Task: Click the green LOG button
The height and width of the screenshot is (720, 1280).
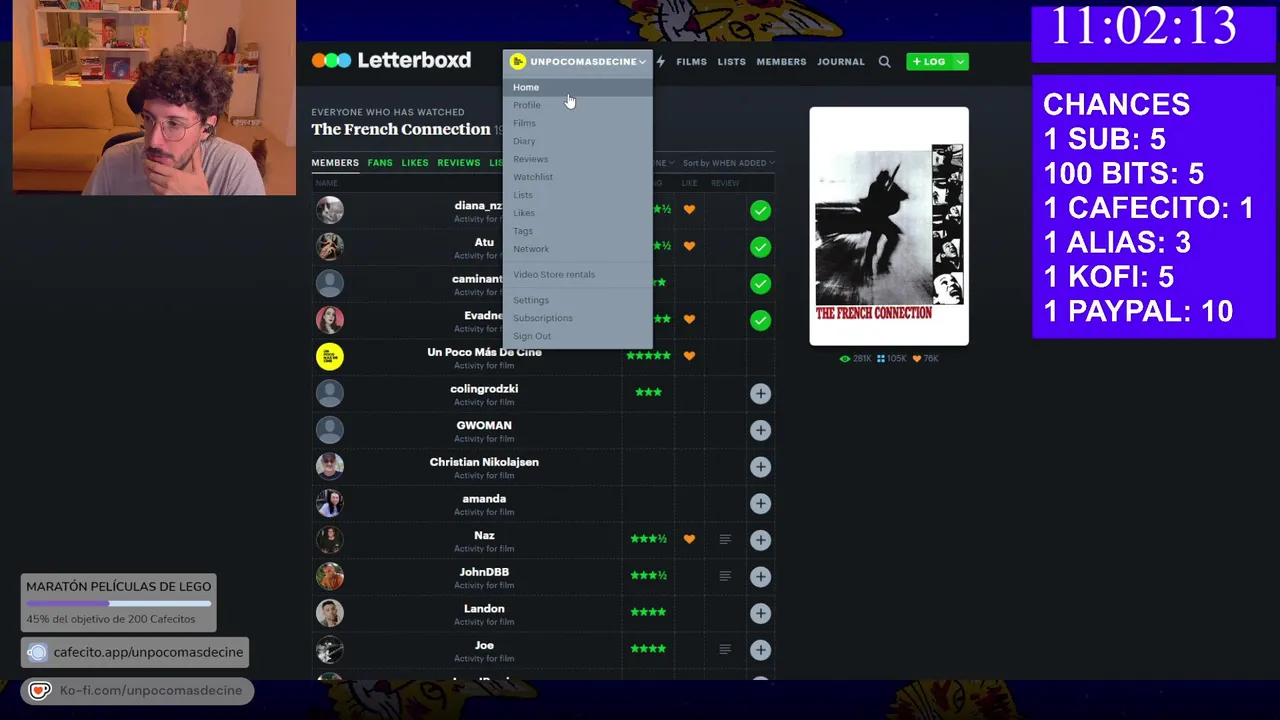Action: click(929, 61)
